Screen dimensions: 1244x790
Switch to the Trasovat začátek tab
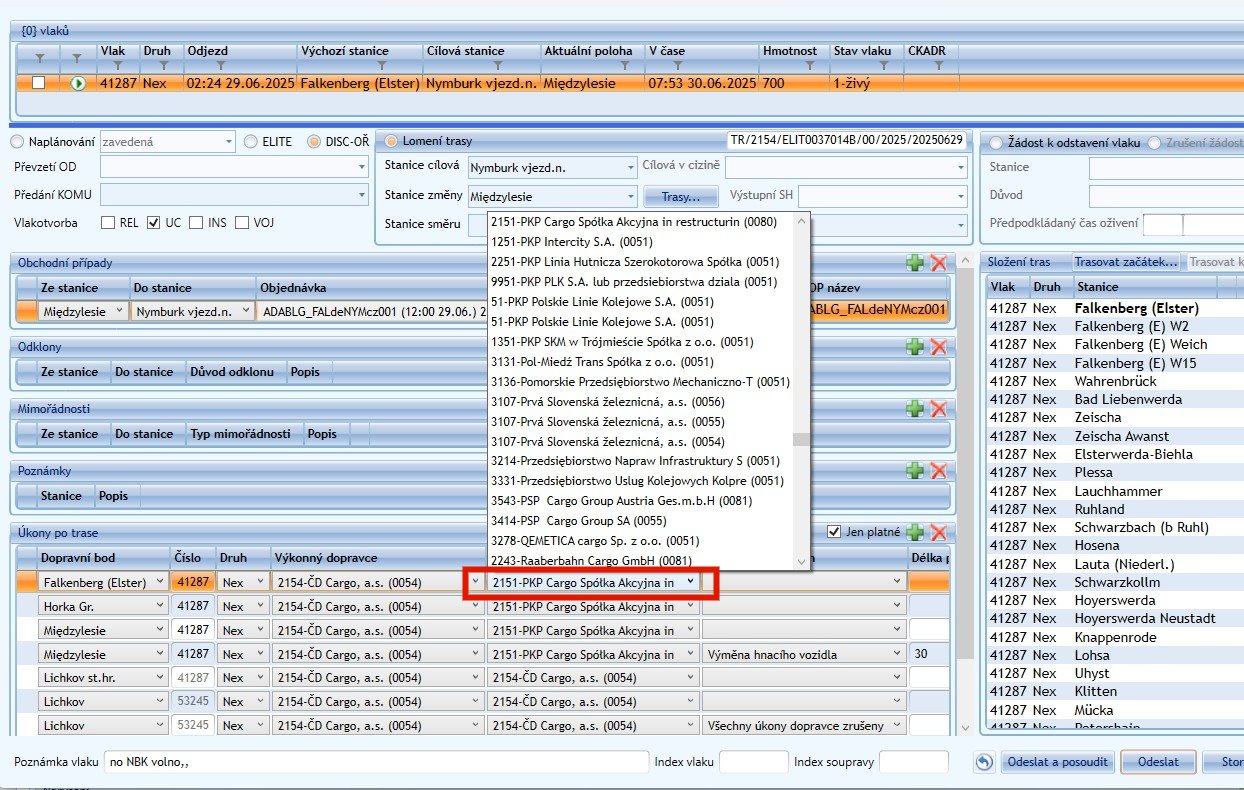click(1126, 262)
